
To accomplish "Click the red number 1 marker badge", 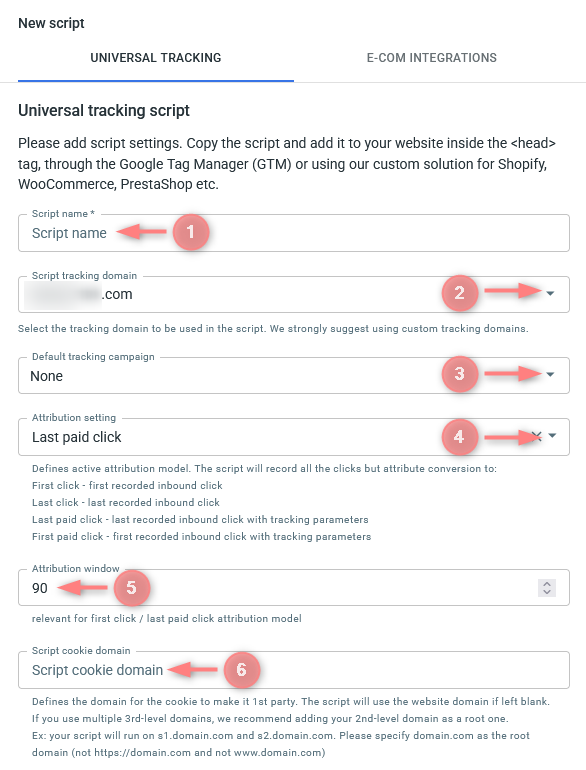I will tap(191, 232).
